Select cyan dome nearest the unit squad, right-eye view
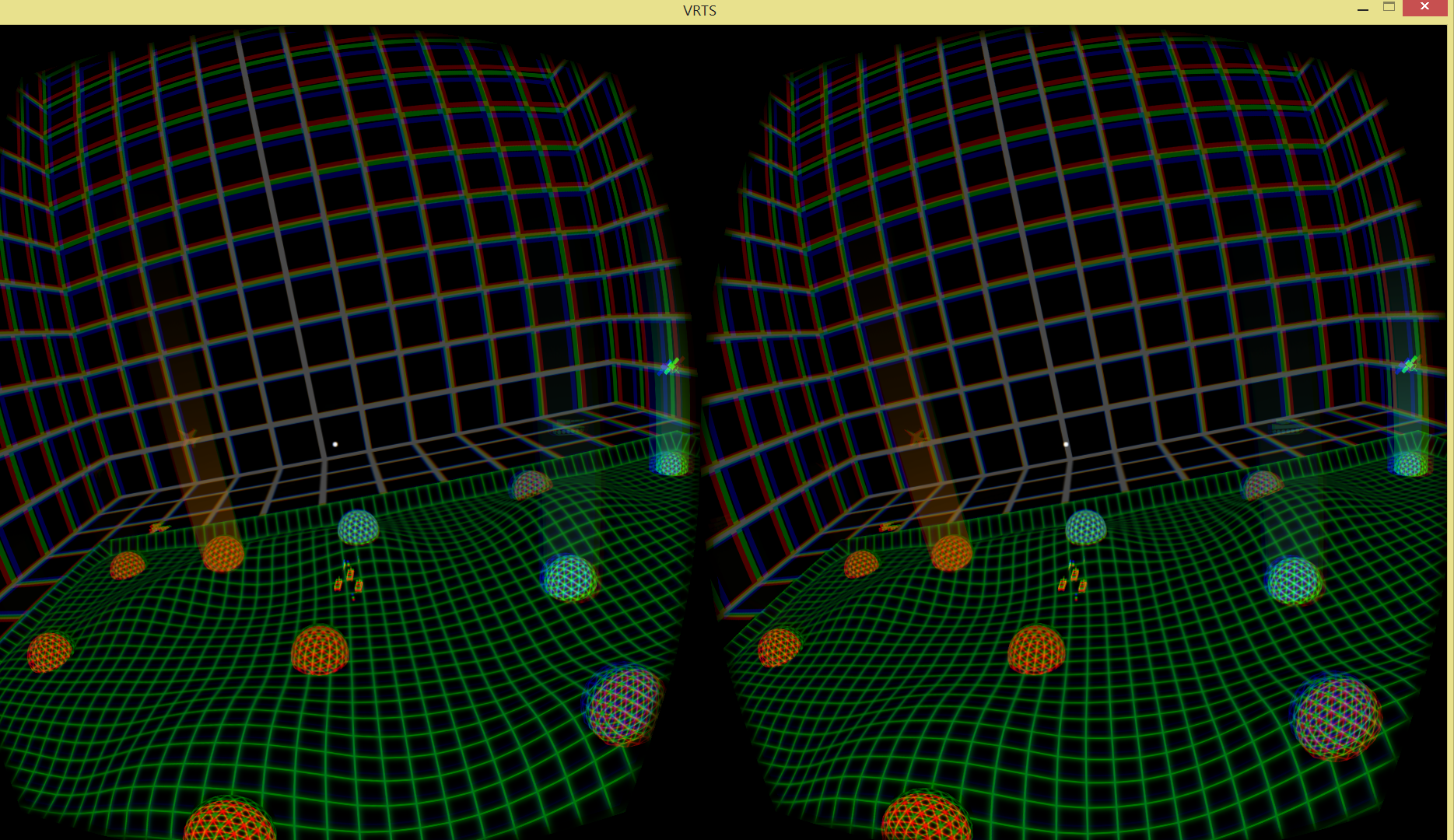 (x=1086, y=527)
